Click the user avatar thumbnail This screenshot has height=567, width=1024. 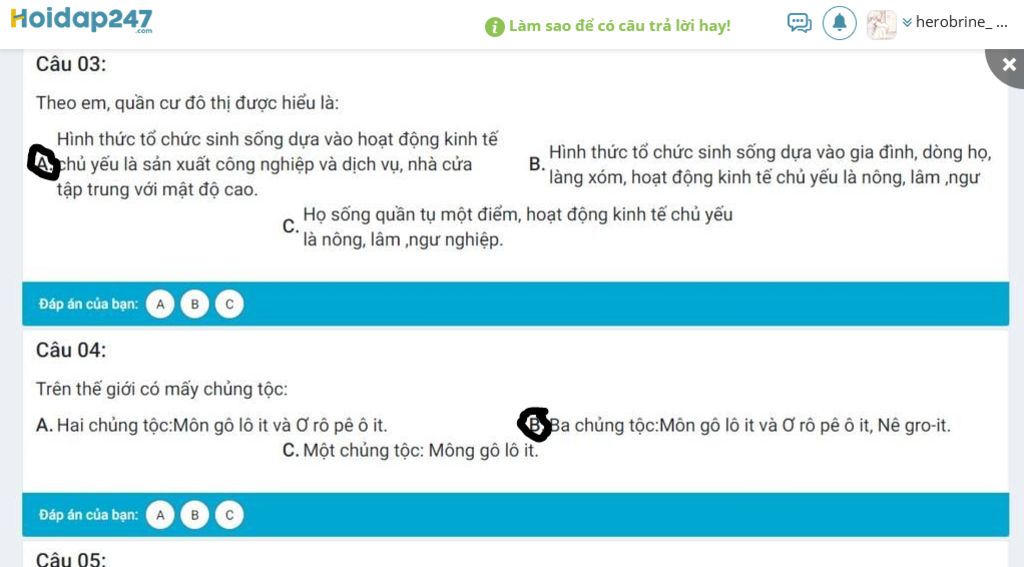(882, 25)
